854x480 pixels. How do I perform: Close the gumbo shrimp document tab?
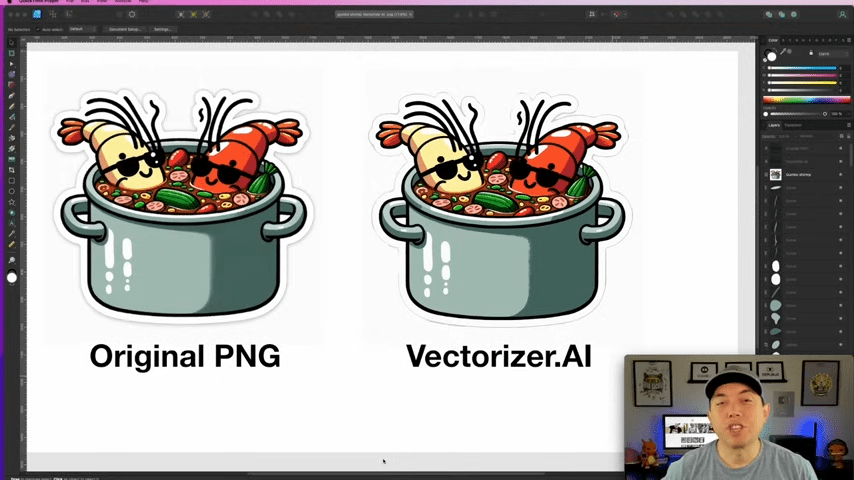(x=411, y=15)
